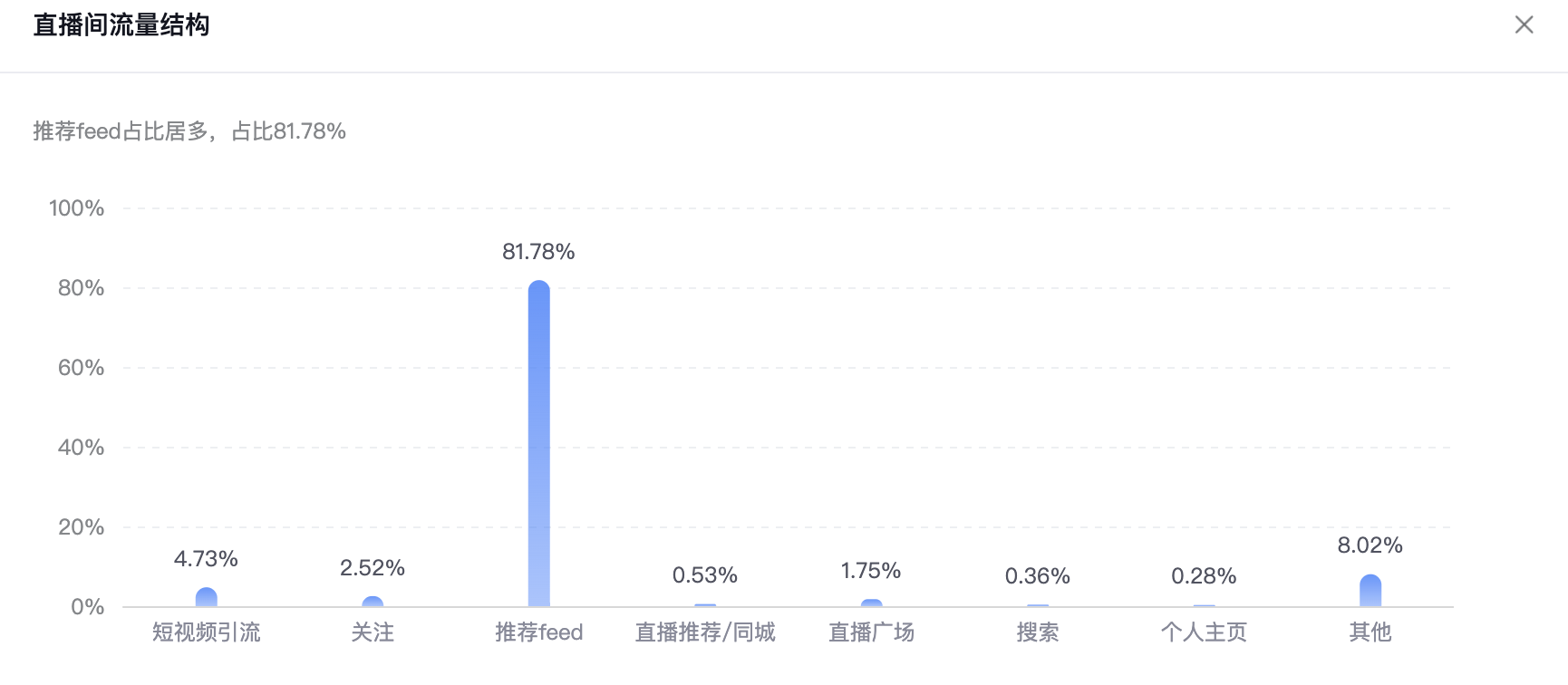Click the 直播推荐/同城 axis label

tap(705, 632)
